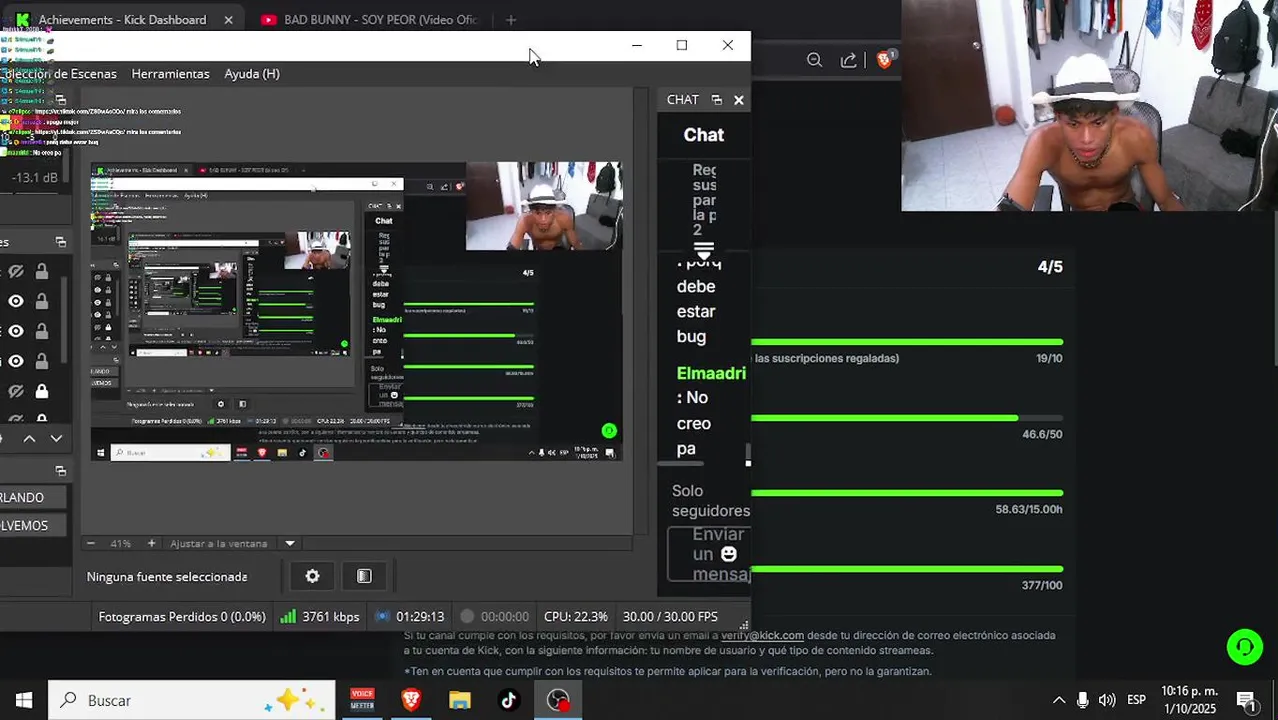Click the 01:29:13 streaming timer
The image size is (1278, 720).
[x=410, y=617]
